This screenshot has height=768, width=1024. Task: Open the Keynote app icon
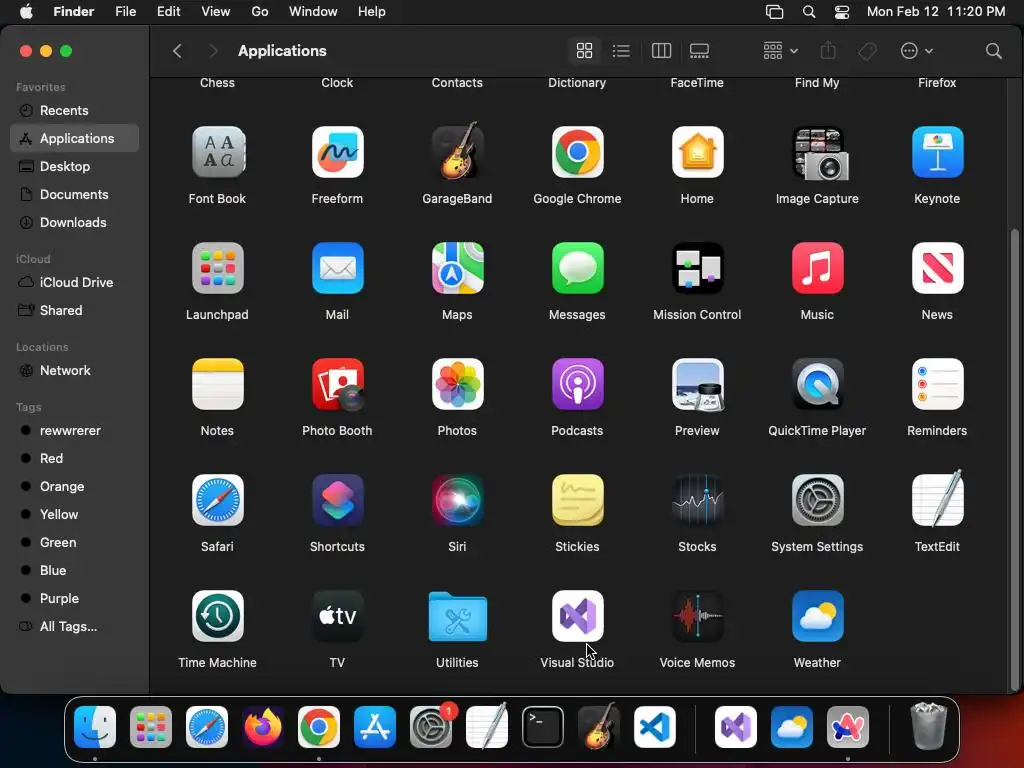[937, 152]
